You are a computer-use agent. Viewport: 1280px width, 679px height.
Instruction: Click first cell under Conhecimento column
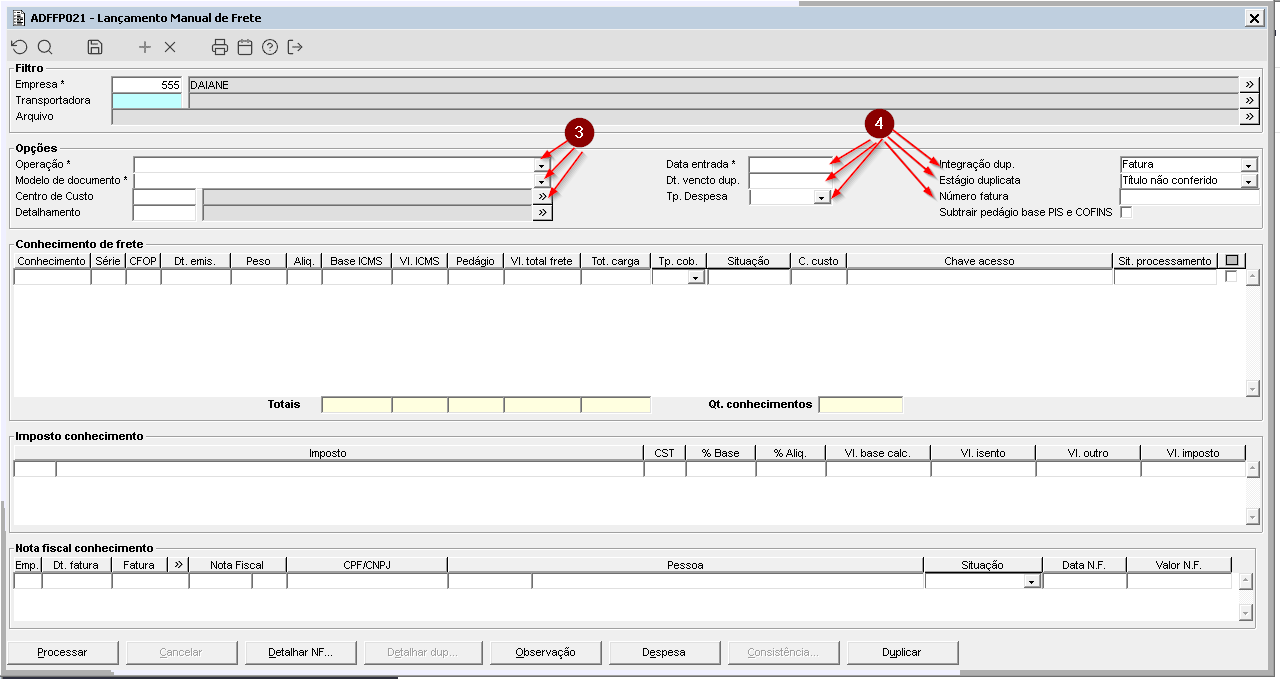pyautogui.click(x=52, y=278)
